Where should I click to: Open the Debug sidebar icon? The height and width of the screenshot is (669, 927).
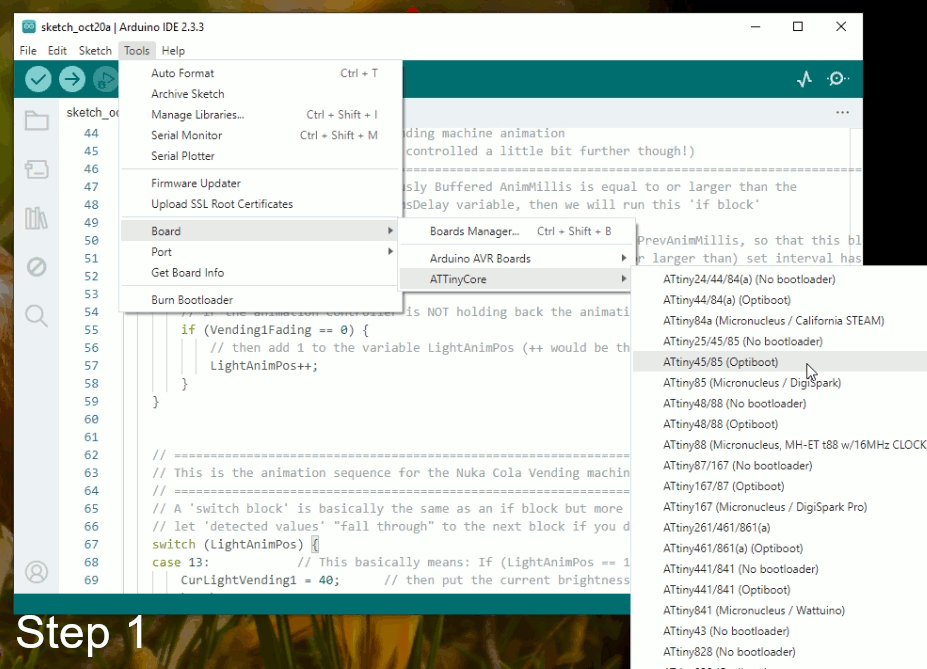pyautogui.click(x=37, y=267)
